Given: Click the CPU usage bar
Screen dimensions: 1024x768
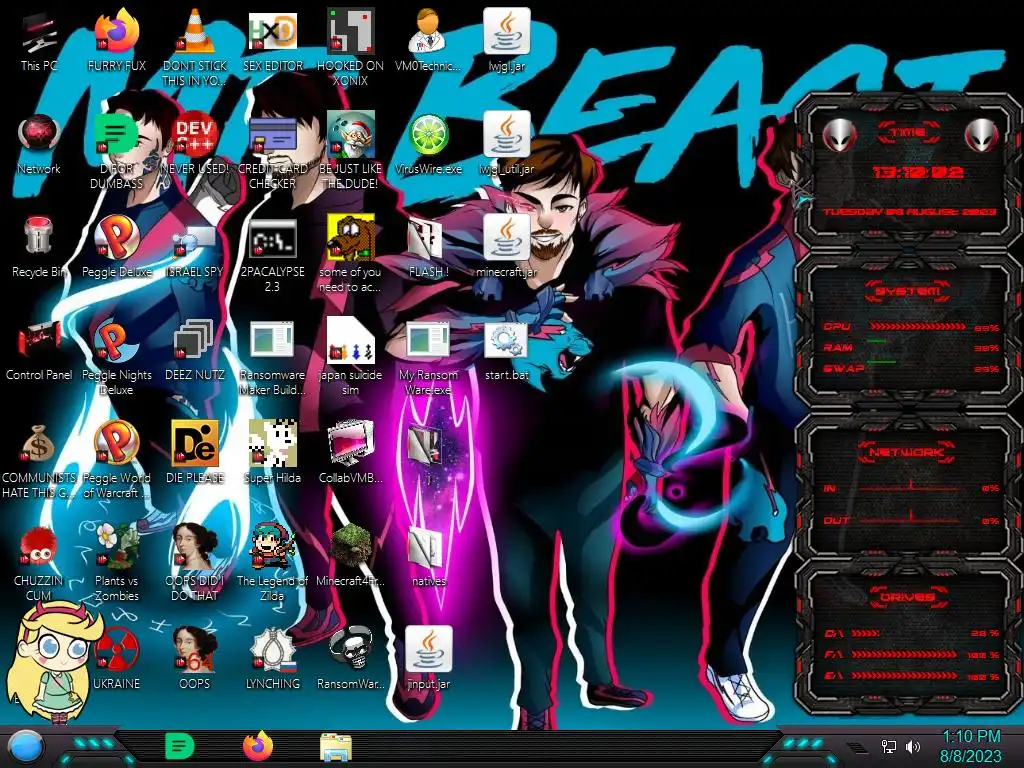Looking at the screenshot, I should 918,327.
